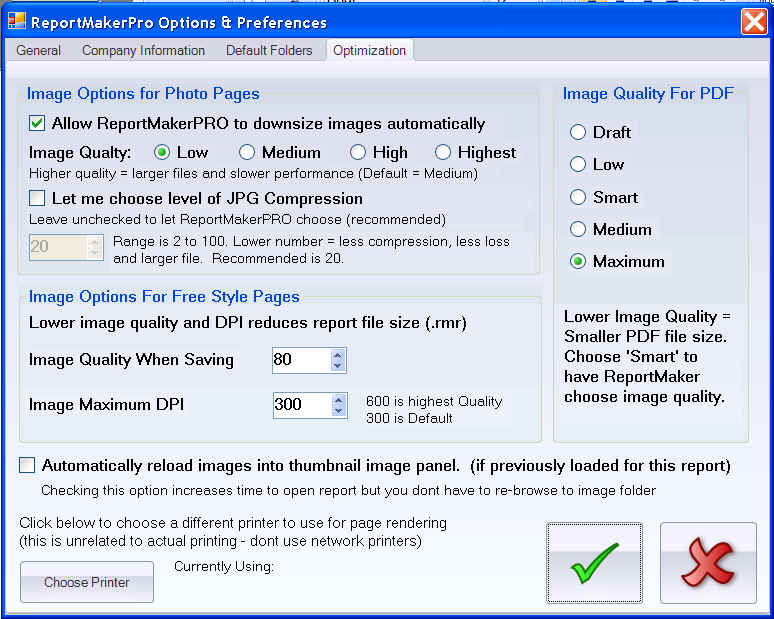The image size is (774, 619).
Task: Close the Options & Preferences window
Action: coord(753,21)
